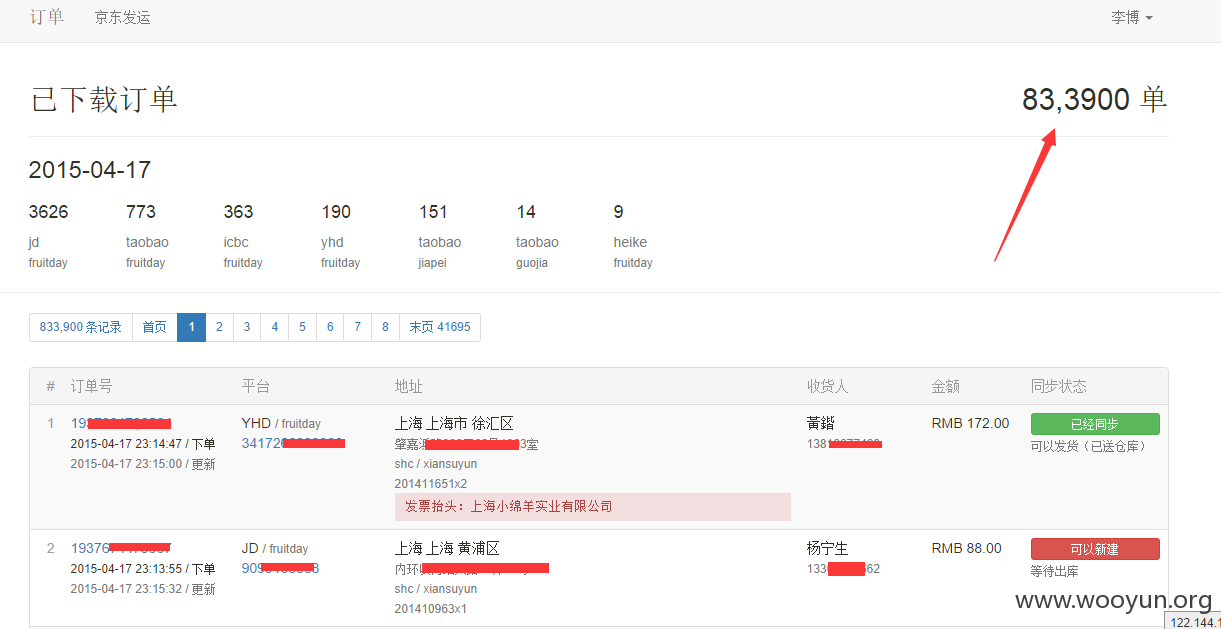Viewport: 1221px width, 629px height.
Task: Select pagination page 2
Action: 219,327
